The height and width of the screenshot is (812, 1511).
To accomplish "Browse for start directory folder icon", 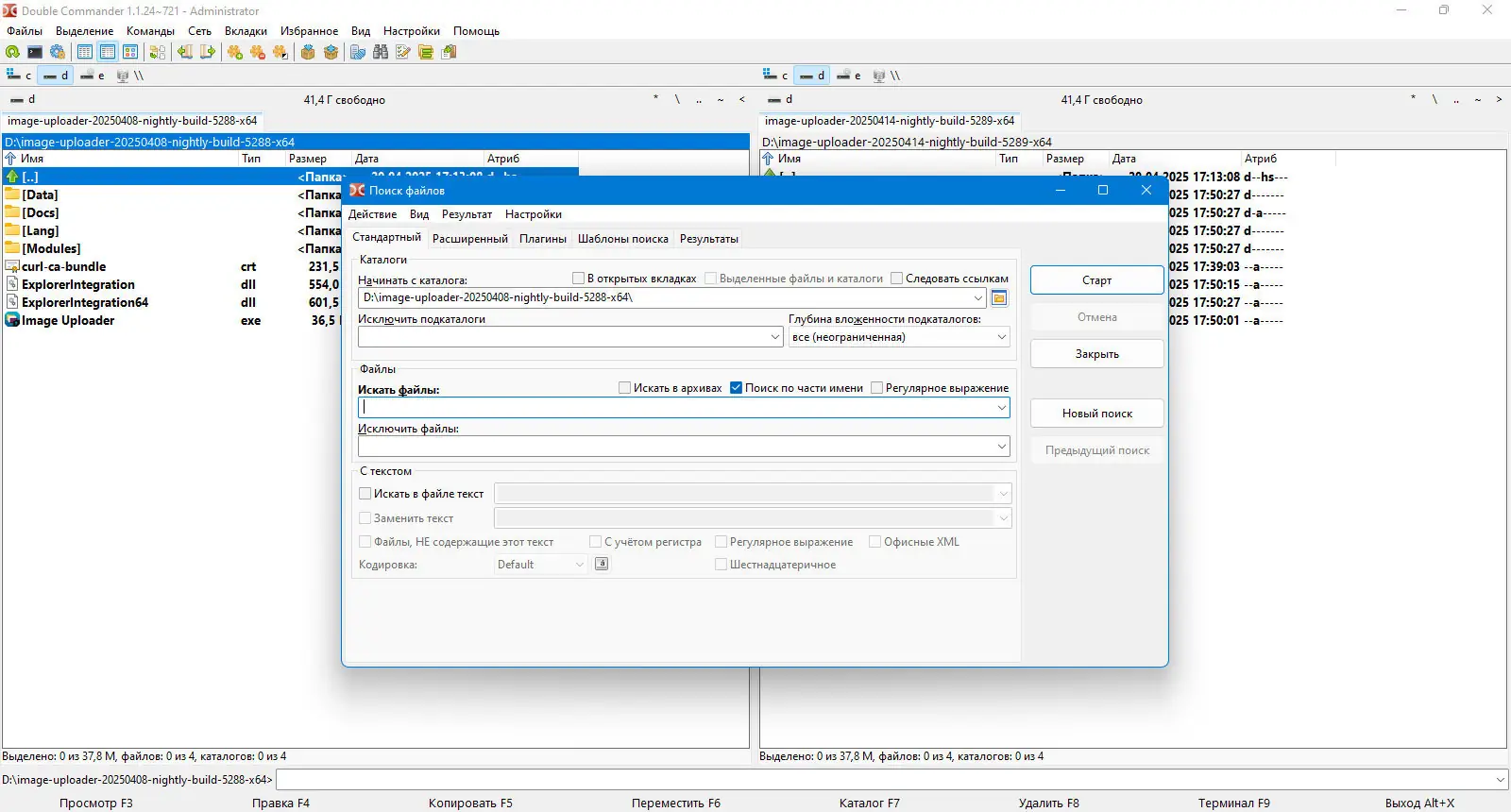I will point(999,298).
